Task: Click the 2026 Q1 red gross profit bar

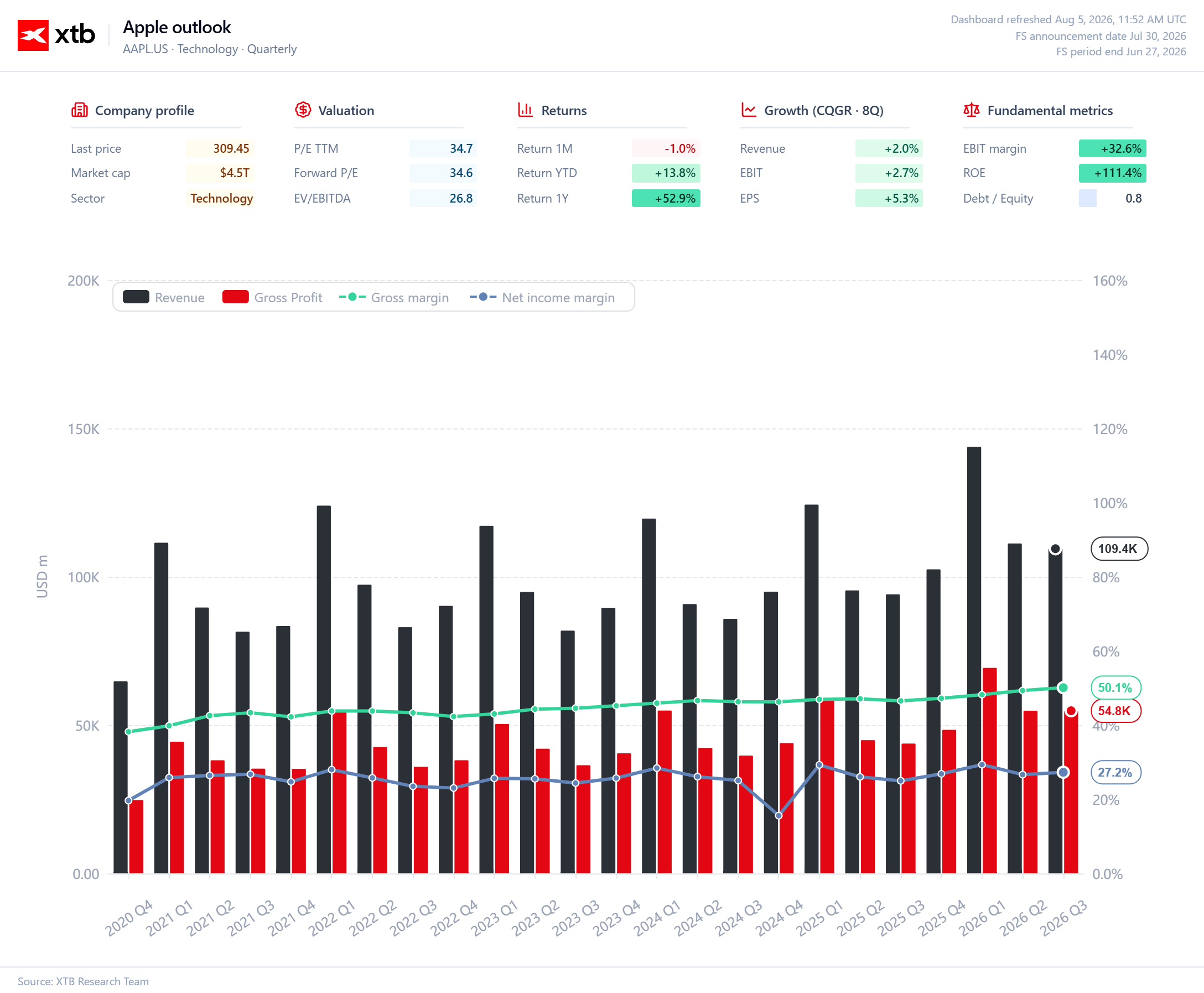Action: click(x=990, y=770)
